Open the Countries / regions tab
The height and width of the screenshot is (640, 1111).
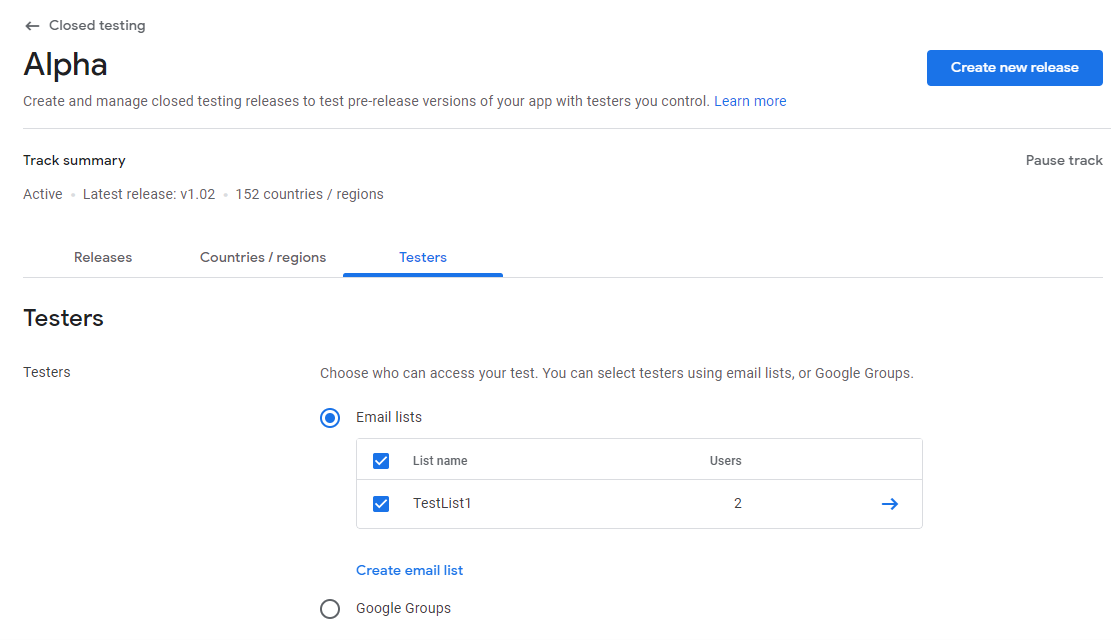point(263,257)
